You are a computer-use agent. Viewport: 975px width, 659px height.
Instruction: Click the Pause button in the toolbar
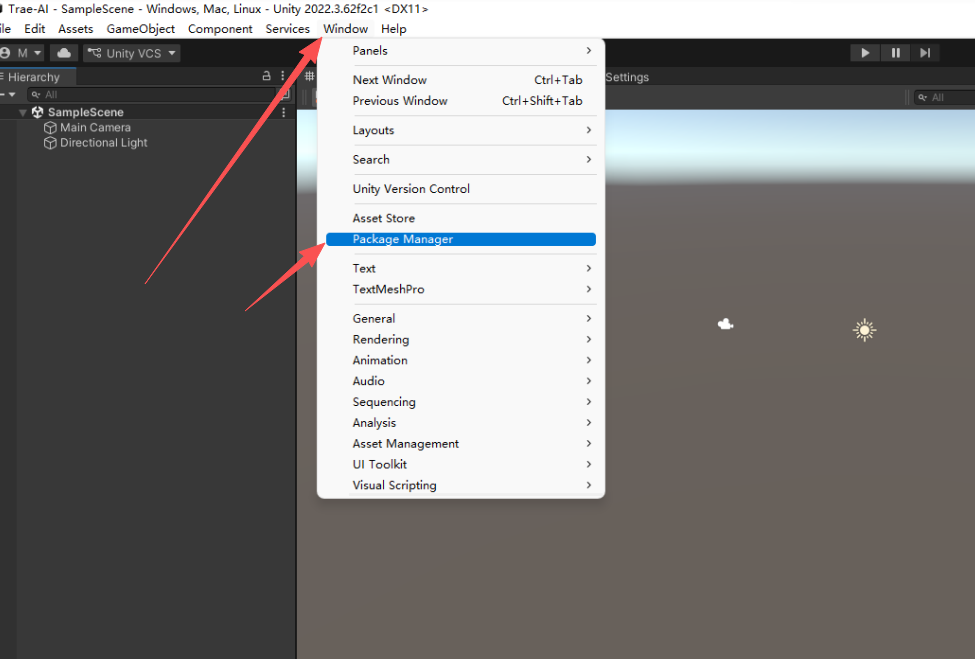pyautogui.click(x=895, y=53)
